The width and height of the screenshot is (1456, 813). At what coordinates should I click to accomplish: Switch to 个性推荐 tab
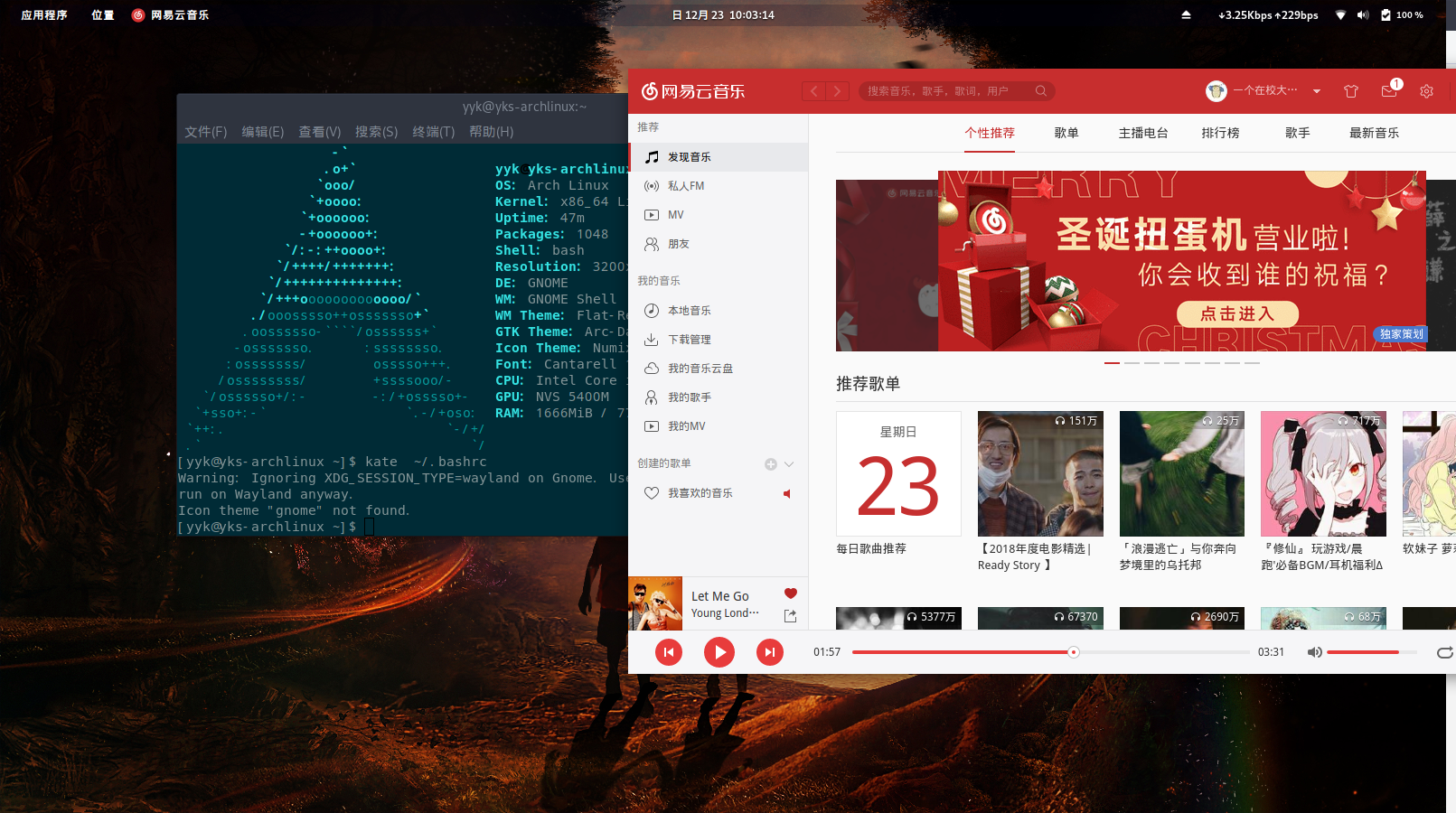(990, 133)
